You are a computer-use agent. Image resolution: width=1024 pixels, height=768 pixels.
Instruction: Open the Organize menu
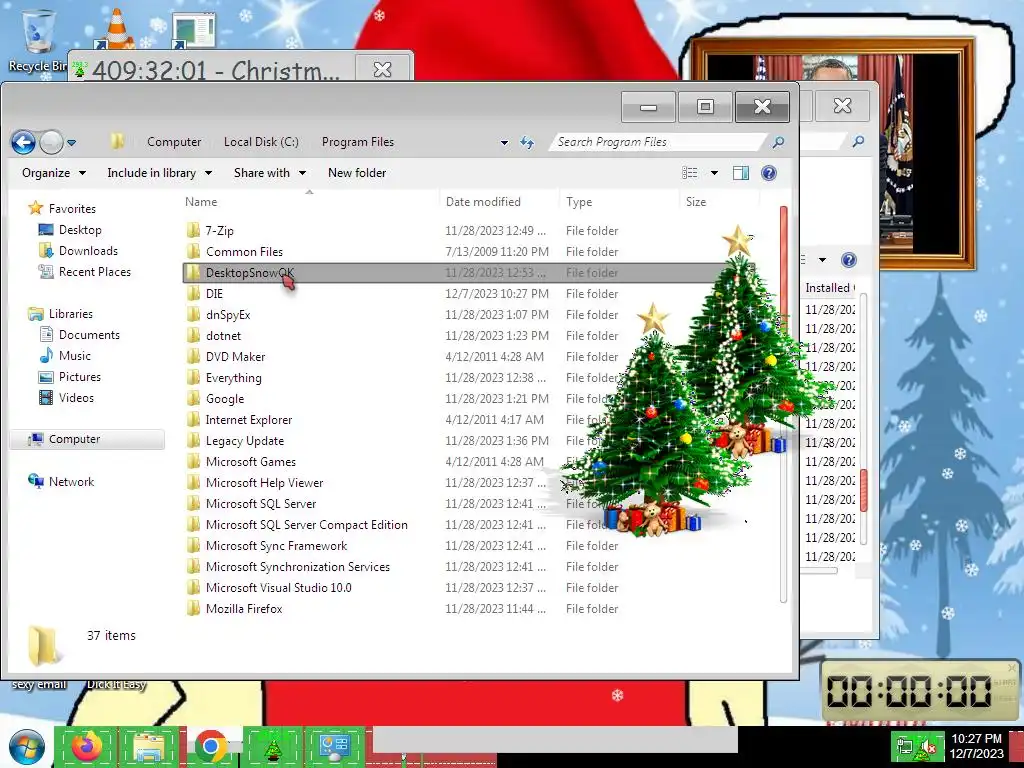pyautogui.click(x=54, y=173)
